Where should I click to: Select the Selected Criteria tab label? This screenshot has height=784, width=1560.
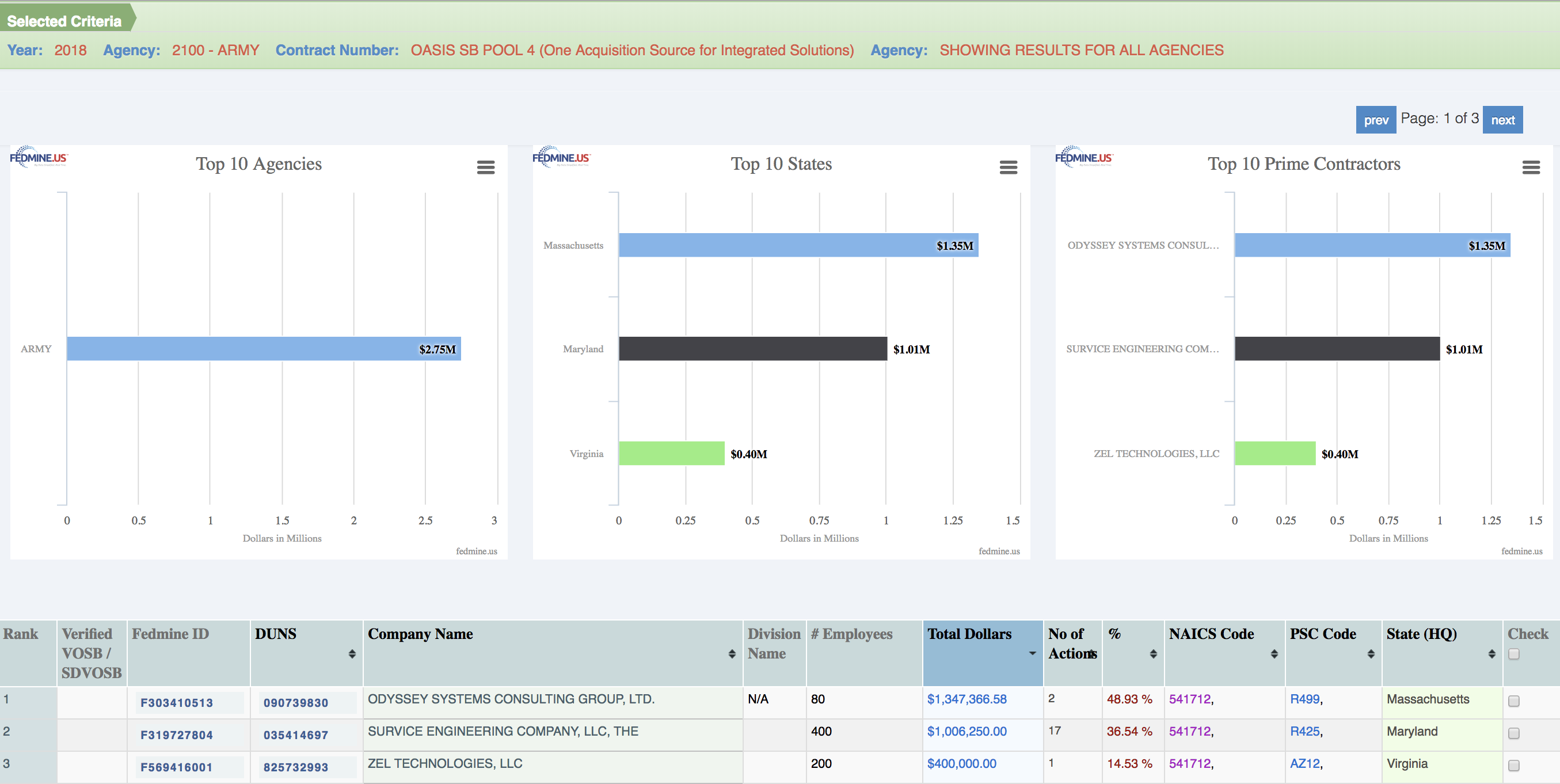click(64, 21)
